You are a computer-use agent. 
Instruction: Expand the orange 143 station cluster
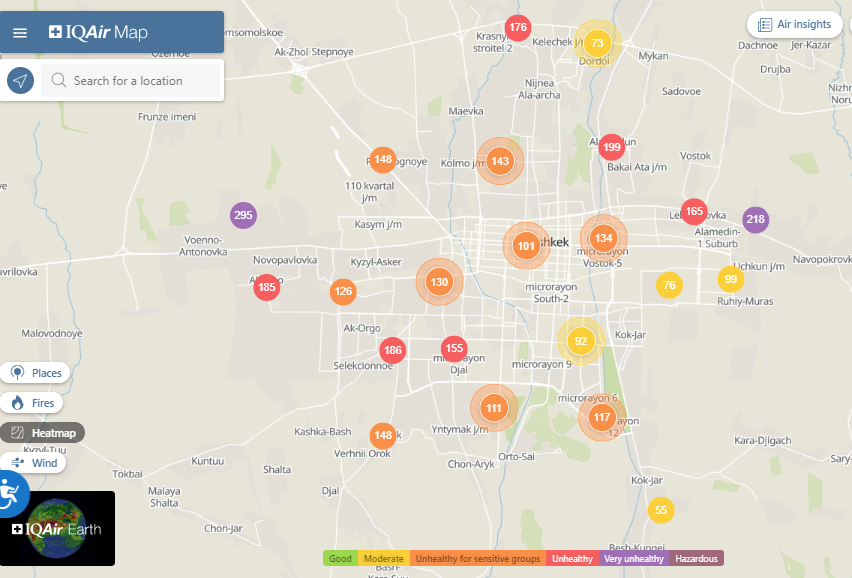500,161
